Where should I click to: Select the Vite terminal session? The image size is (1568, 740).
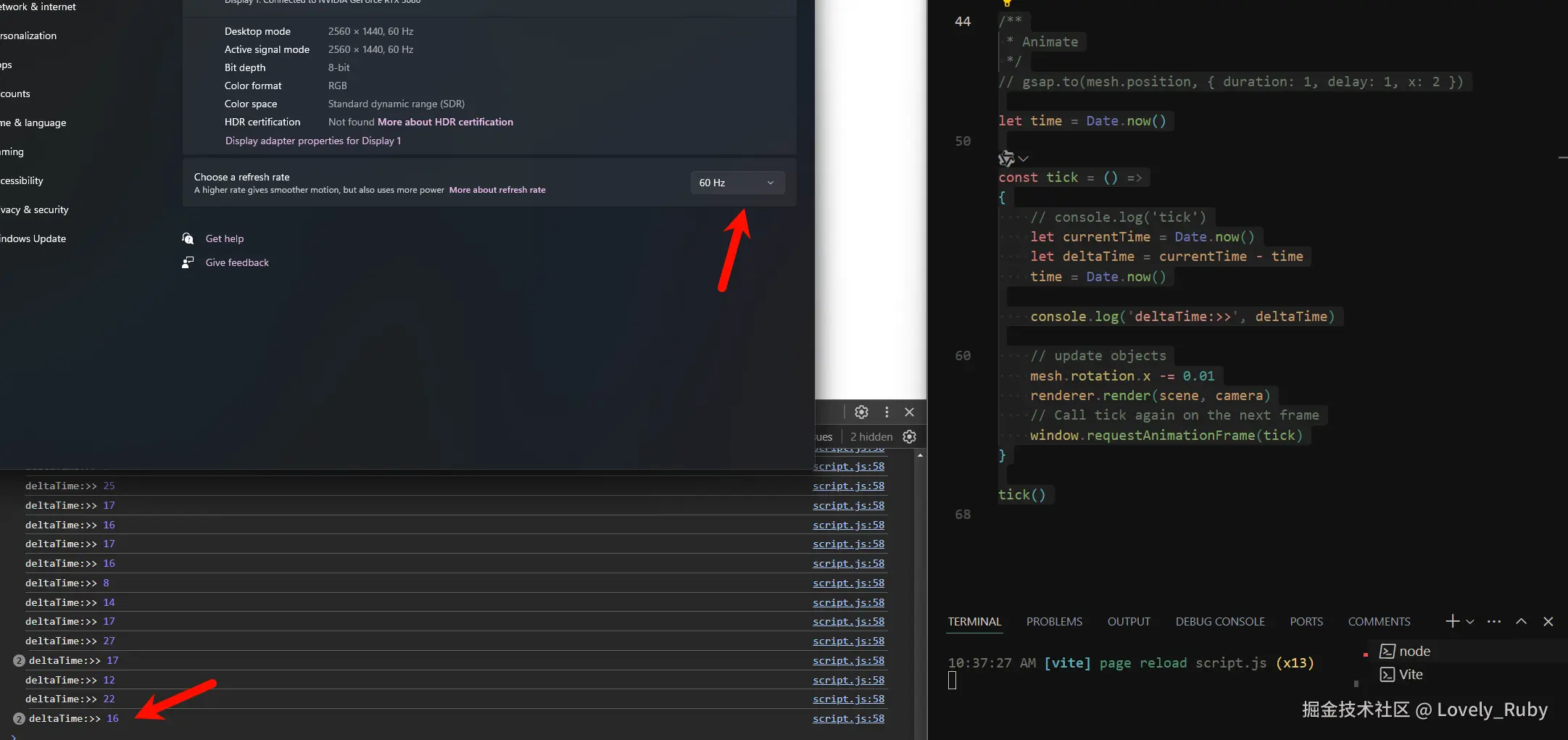click(1401, 674)
